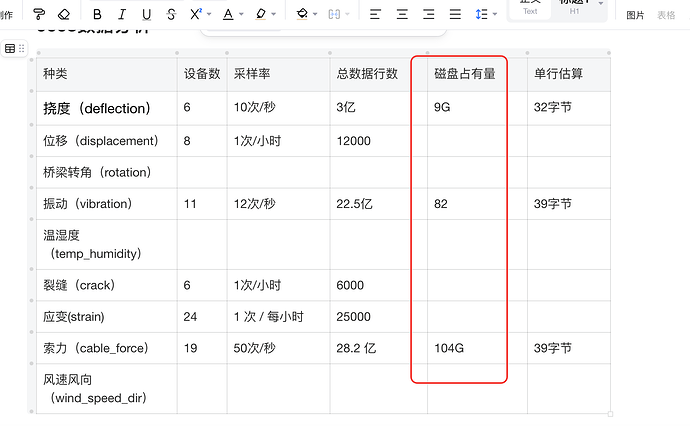Click the 索力（cable_force）cell

pyautogui.click(x=107, y=348)
